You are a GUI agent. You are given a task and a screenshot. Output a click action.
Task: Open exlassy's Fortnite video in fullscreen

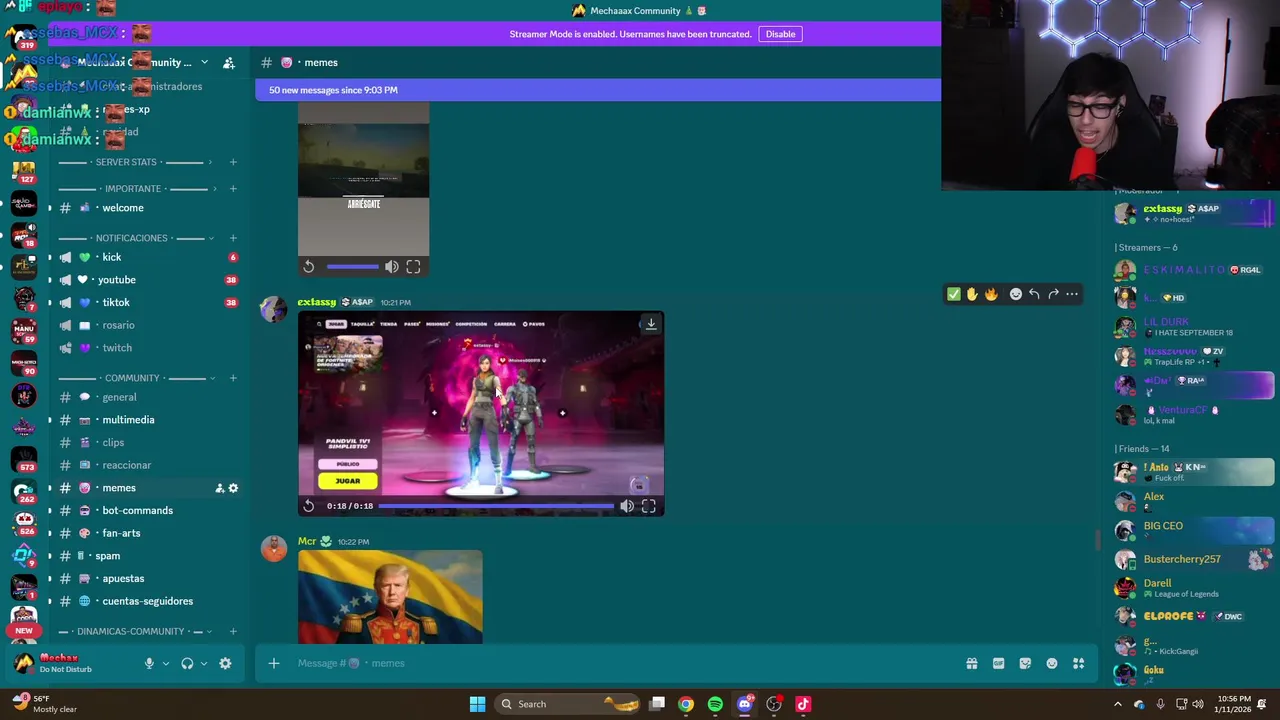point(649,506)
